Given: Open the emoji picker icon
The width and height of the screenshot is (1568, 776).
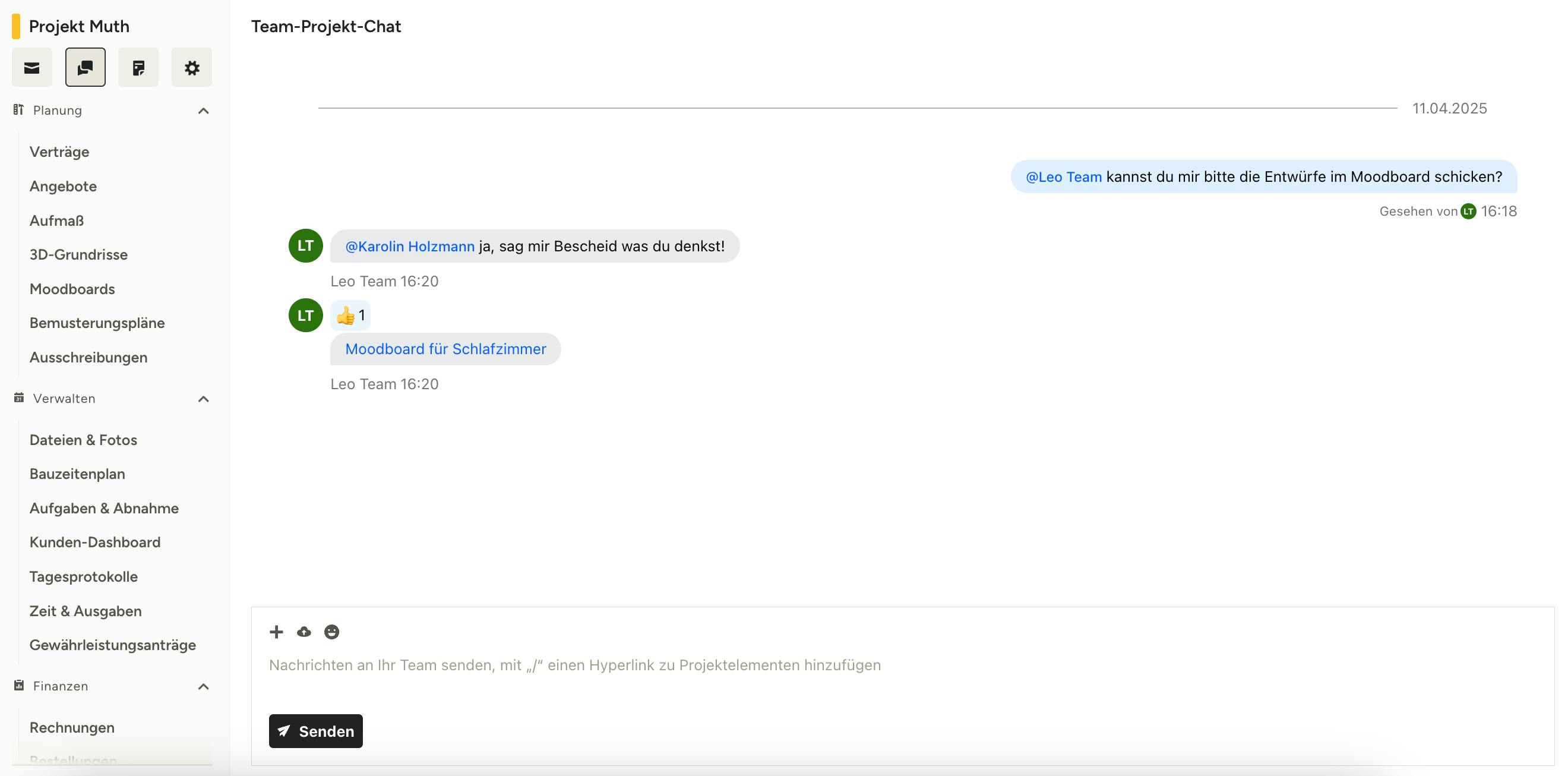Looking at the screenshot, I should coord(332,632).
